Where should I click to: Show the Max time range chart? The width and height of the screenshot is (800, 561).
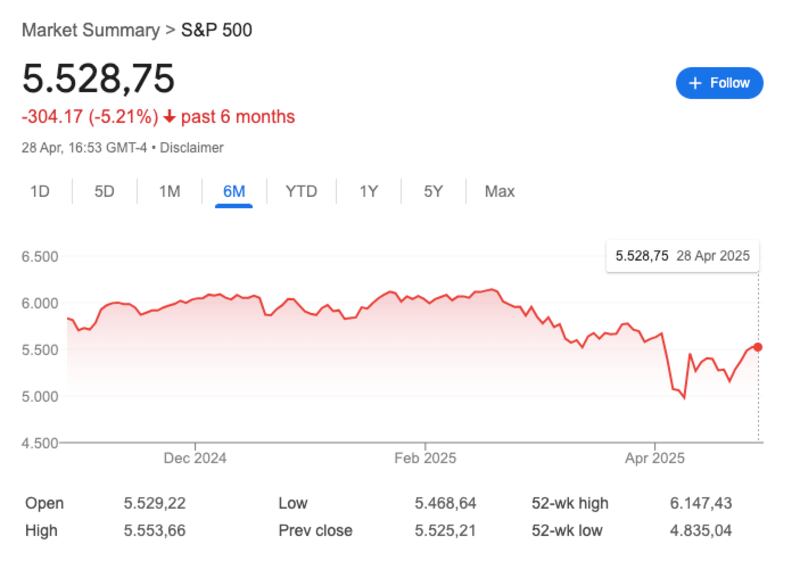(499, 191)
